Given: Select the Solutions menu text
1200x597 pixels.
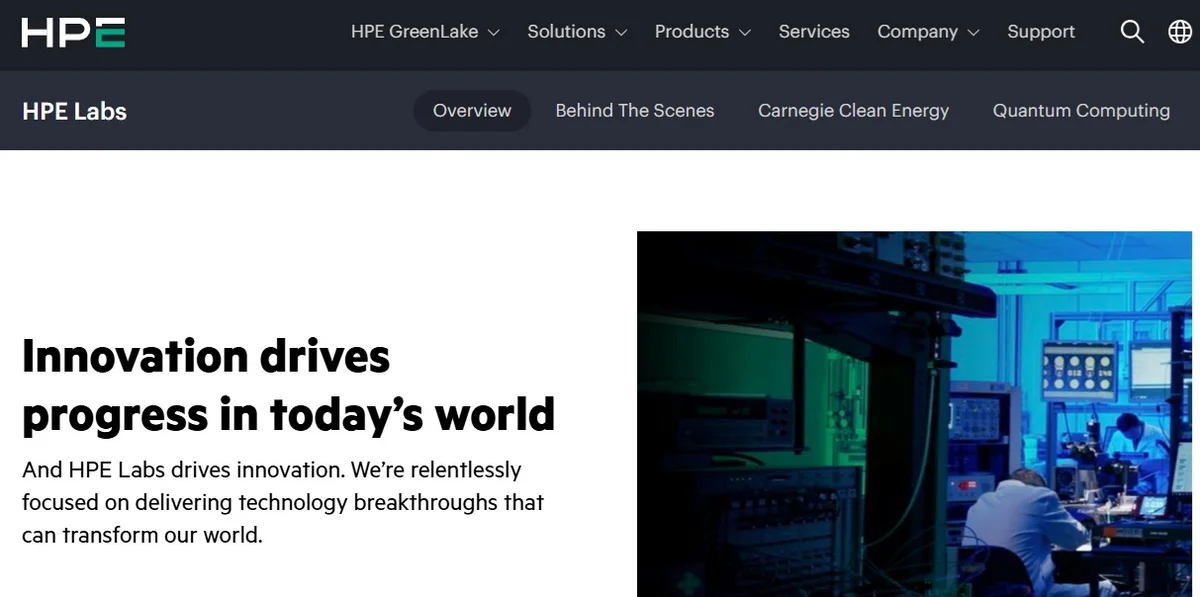Looking at the screenshot, I should click(x=566, y=32).
